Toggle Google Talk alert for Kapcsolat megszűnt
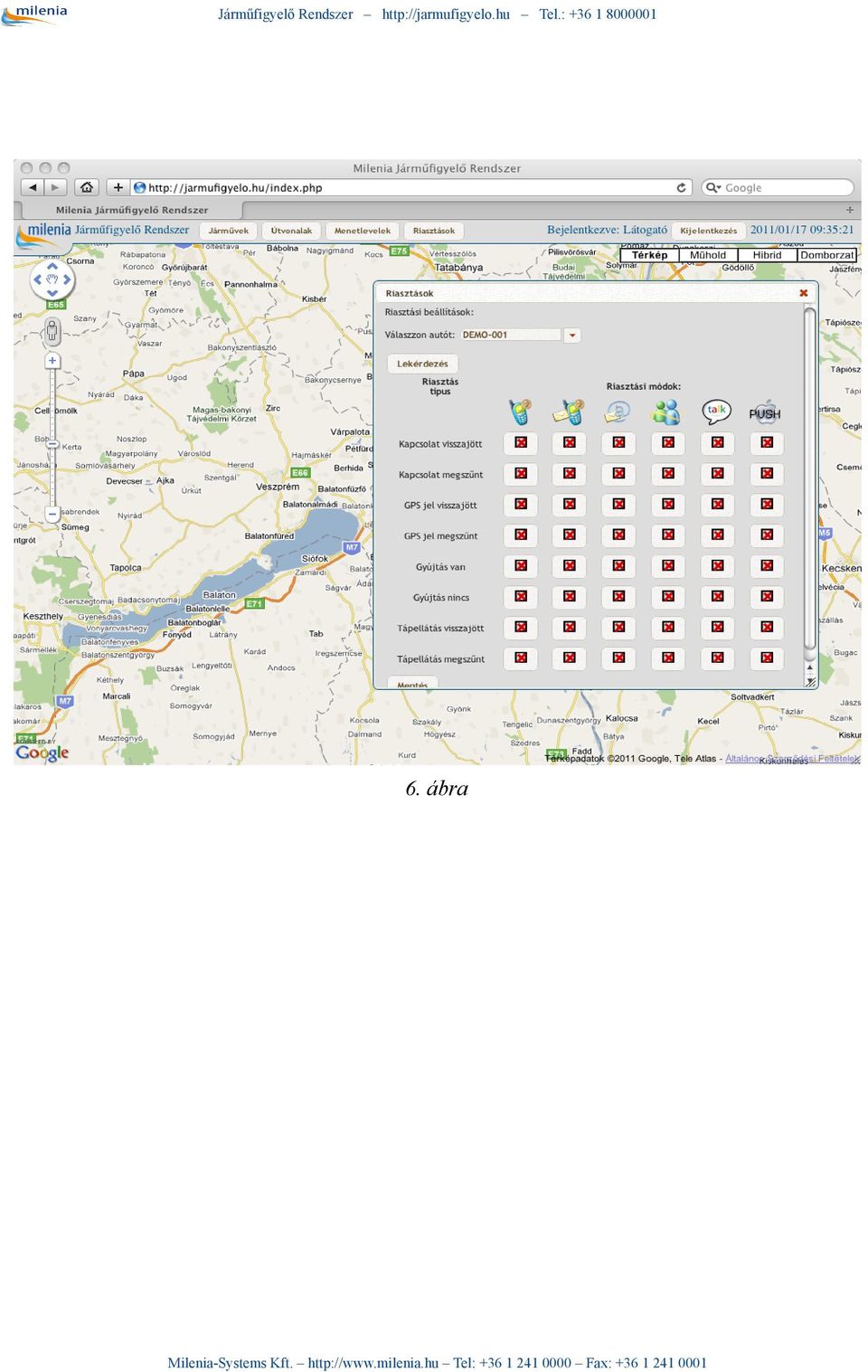Viewport: 868px width, 1372px height. coord(717,474)
